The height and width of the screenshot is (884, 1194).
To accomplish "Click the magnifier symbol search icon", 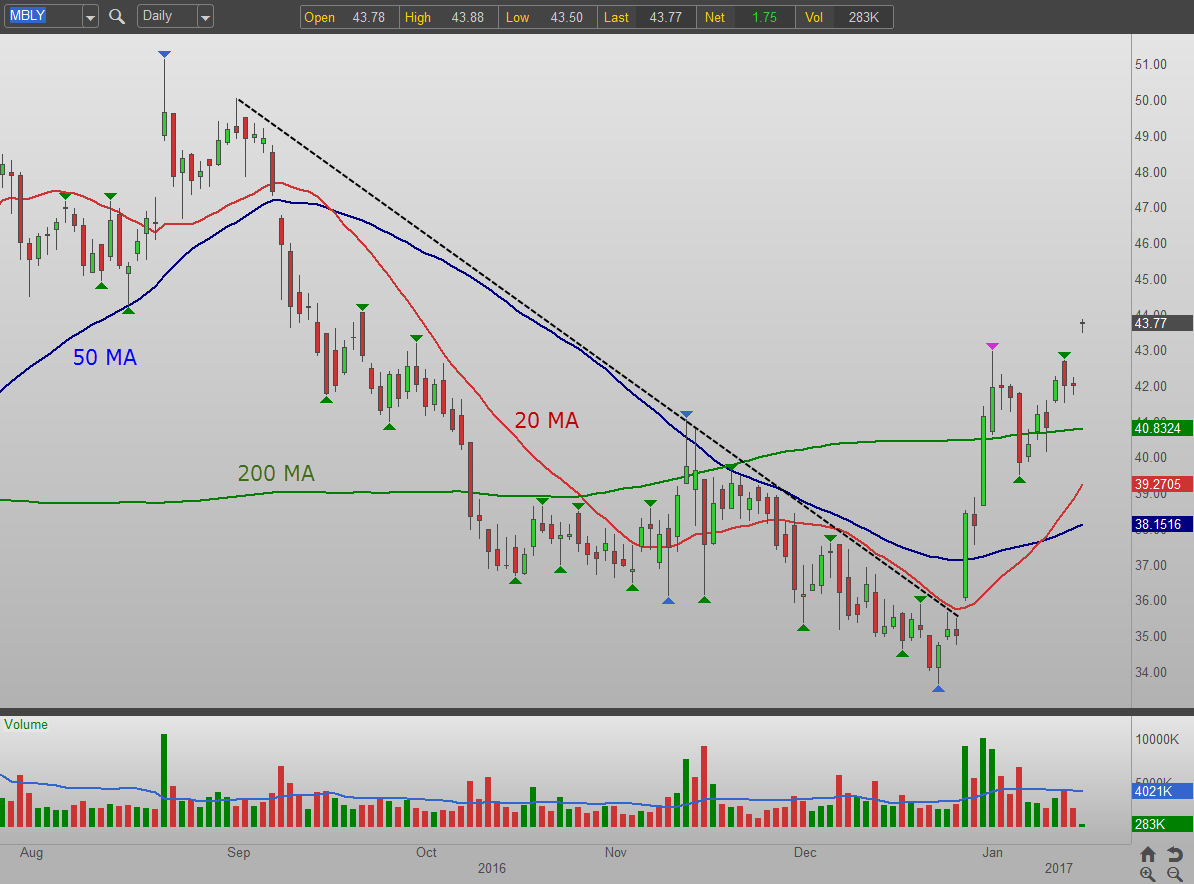I will (x=117, y=16).
